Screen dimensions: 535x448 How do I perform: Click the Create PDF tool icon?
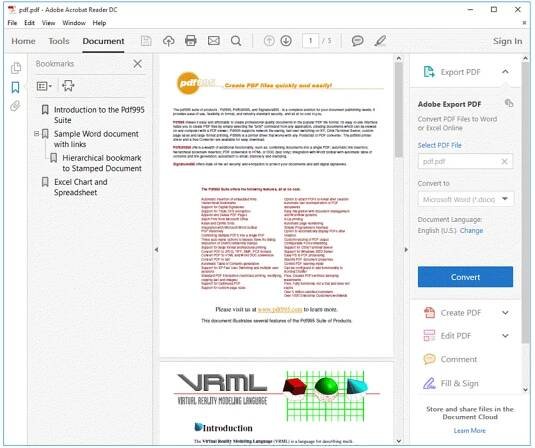(429, 313)
